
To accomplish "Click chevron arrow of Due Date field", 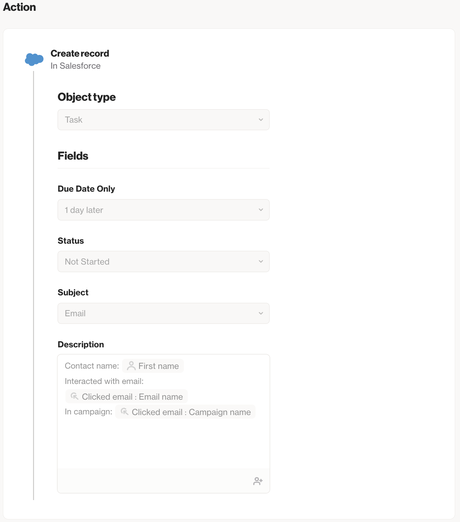I will pos(261,210).
